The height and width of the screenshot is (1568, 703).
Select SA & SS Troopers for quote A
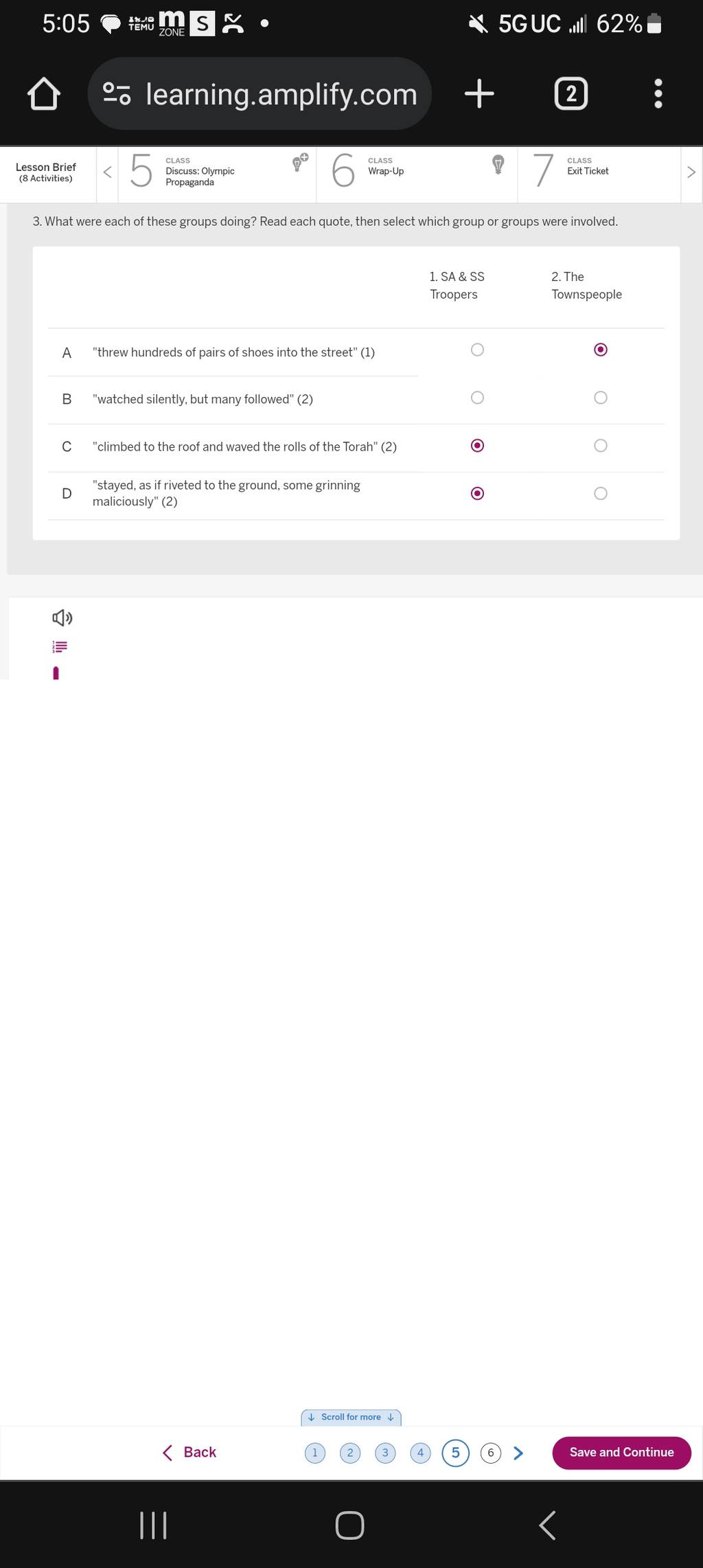[x=477, y=350]
